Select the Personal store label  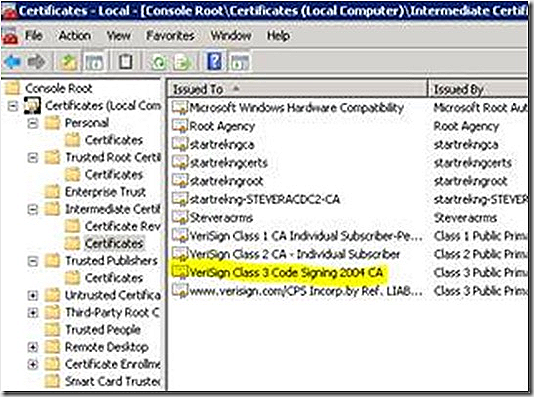[87, 123]
